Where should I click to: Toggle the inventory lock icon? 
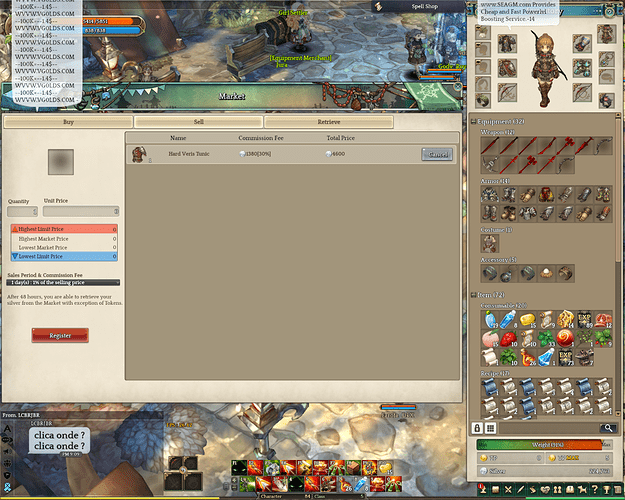pos(478,427)
